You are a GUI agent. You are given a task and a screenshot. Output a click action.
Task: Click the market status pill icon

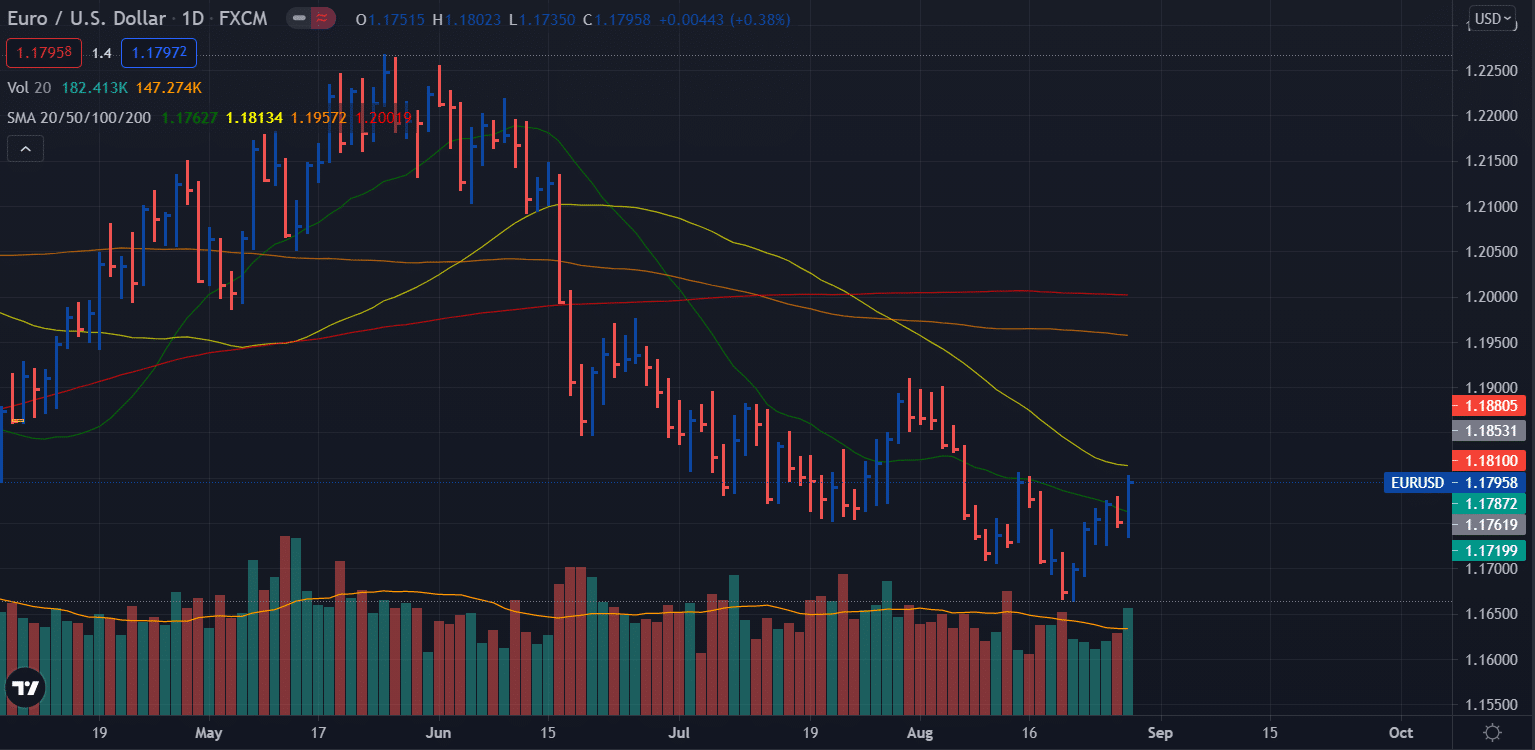[x=298, y=19]
